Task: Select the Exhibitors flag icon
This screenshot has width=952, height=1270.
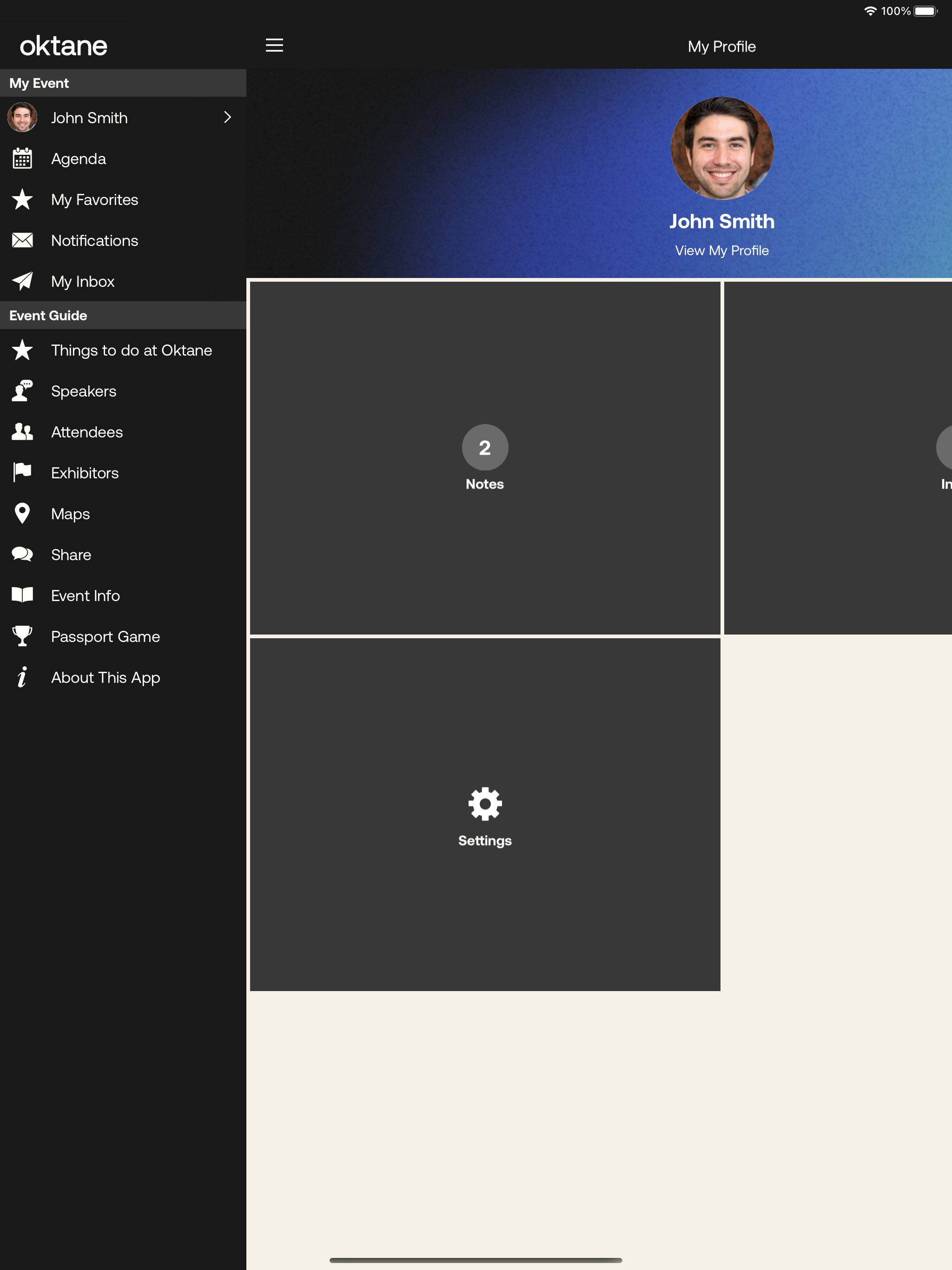Action: point(22,472)
